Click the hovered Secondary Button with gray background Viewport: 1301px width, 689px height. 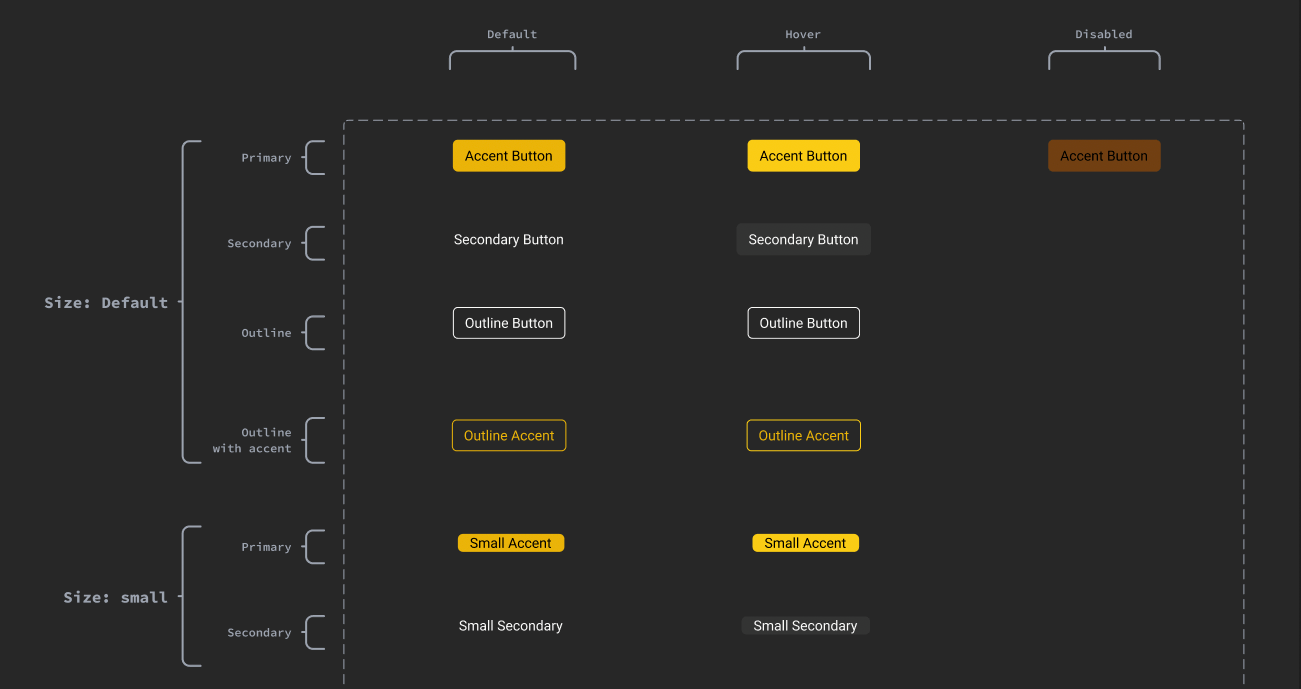(803, 240)
